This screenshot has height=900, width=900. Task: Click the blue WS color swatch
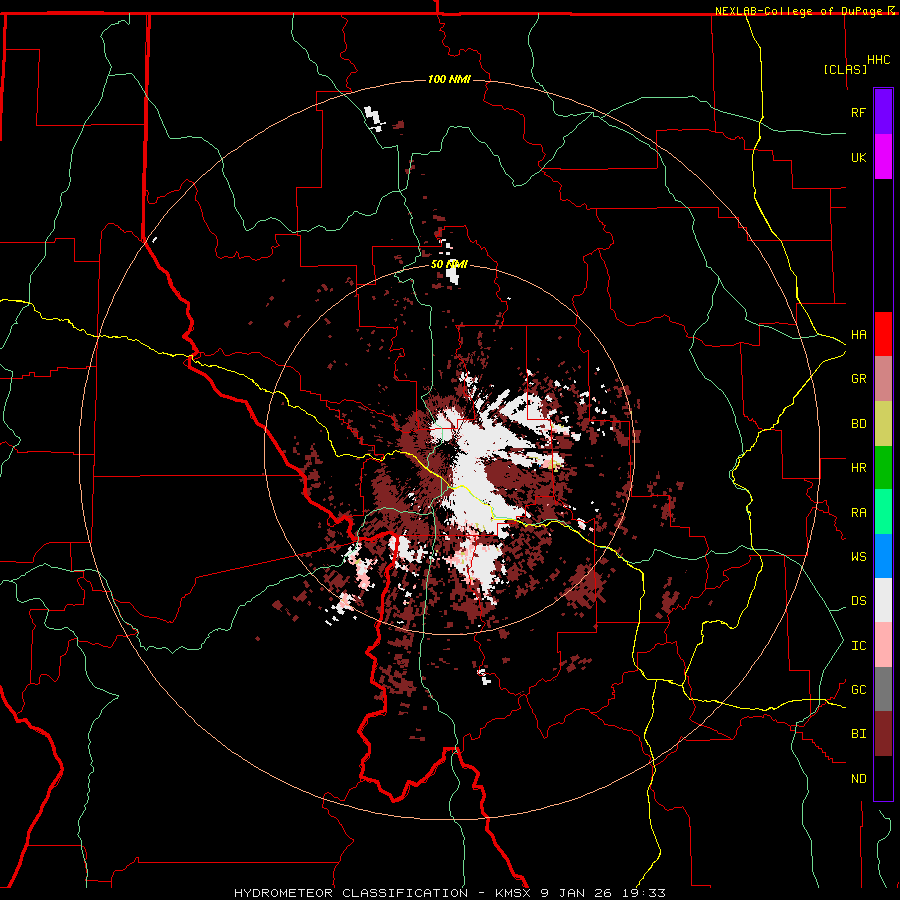[883, 556]
